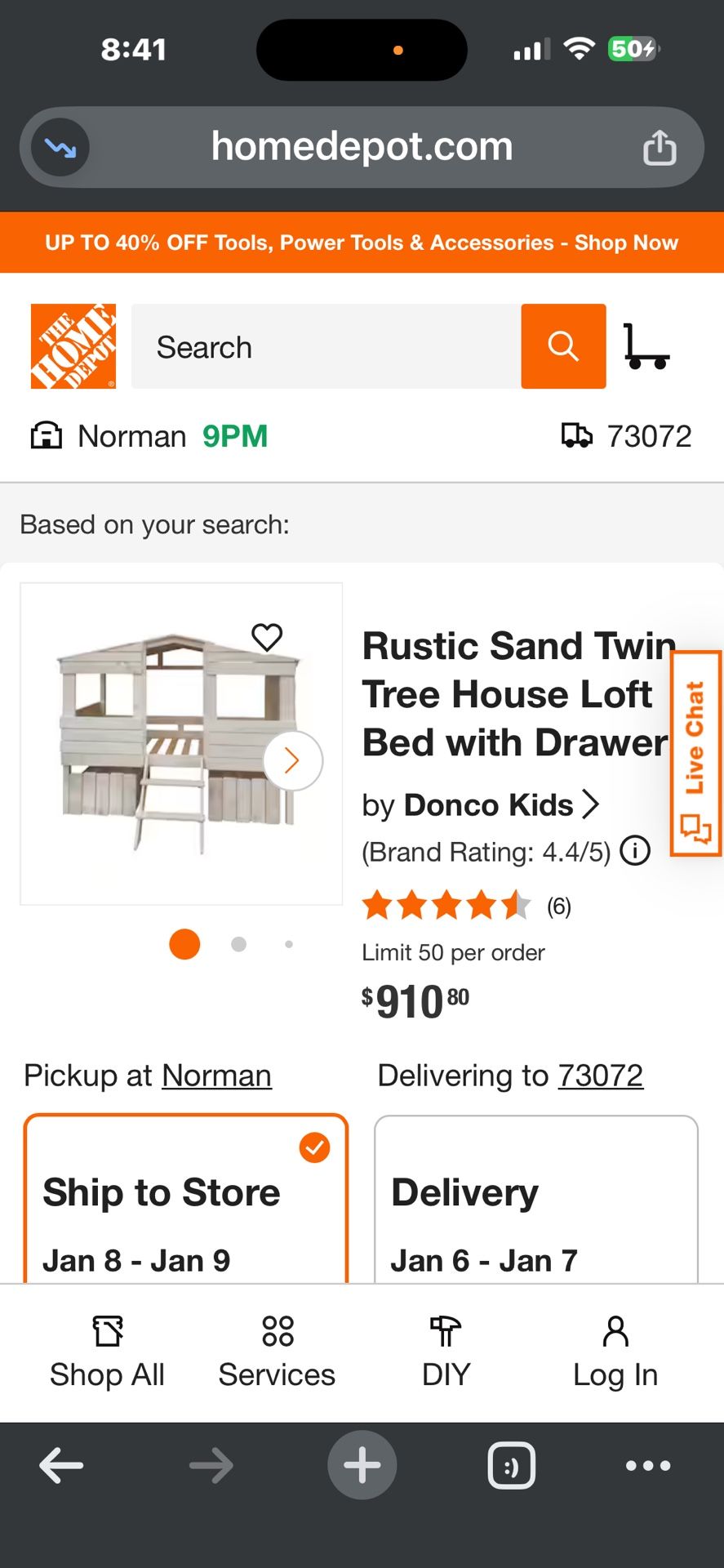This screenshot has height=1568, width=724.
Task: Show next product image with arrow
Action: 292,761
